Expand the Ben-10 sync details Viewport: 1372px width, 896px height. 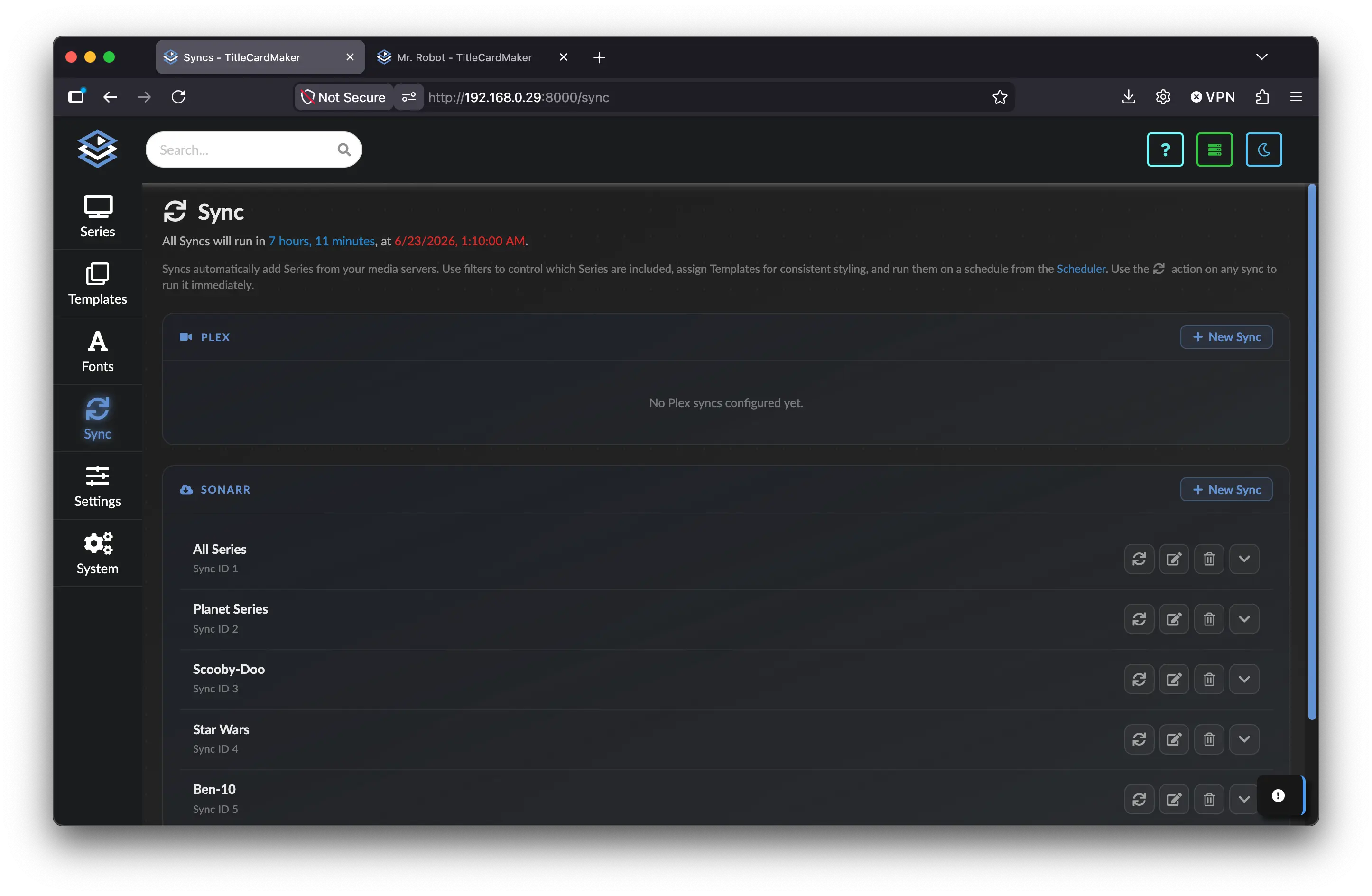1244,799
